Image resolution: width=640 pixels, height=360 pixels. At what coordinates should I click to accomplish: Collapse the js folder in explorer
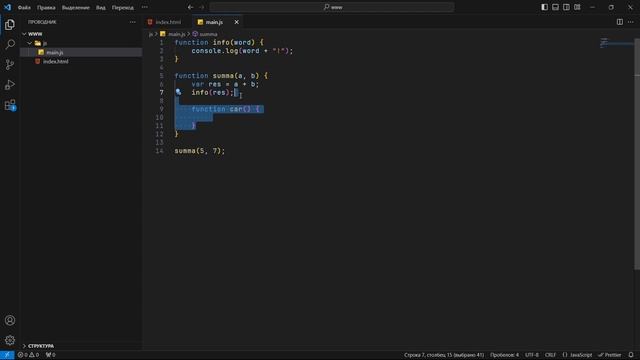click(30, 43)
